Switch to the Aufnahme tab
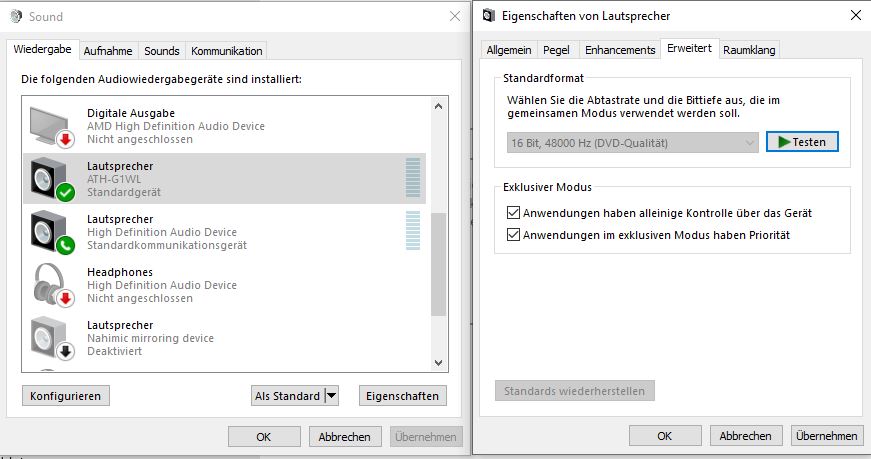This screenshot has width=871, height=459. (x=108, y=51)
